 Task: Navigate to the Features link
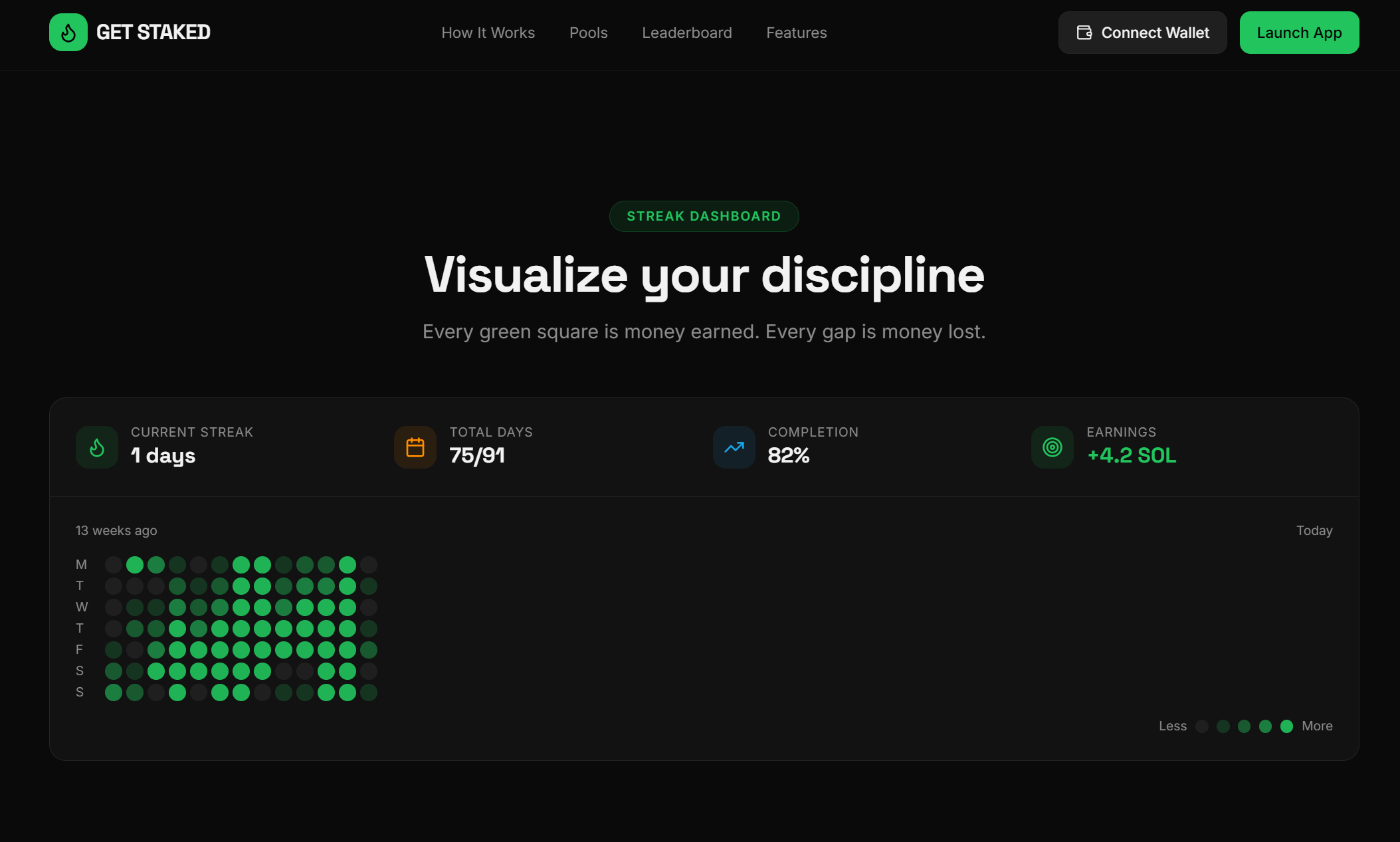point(796,33)
